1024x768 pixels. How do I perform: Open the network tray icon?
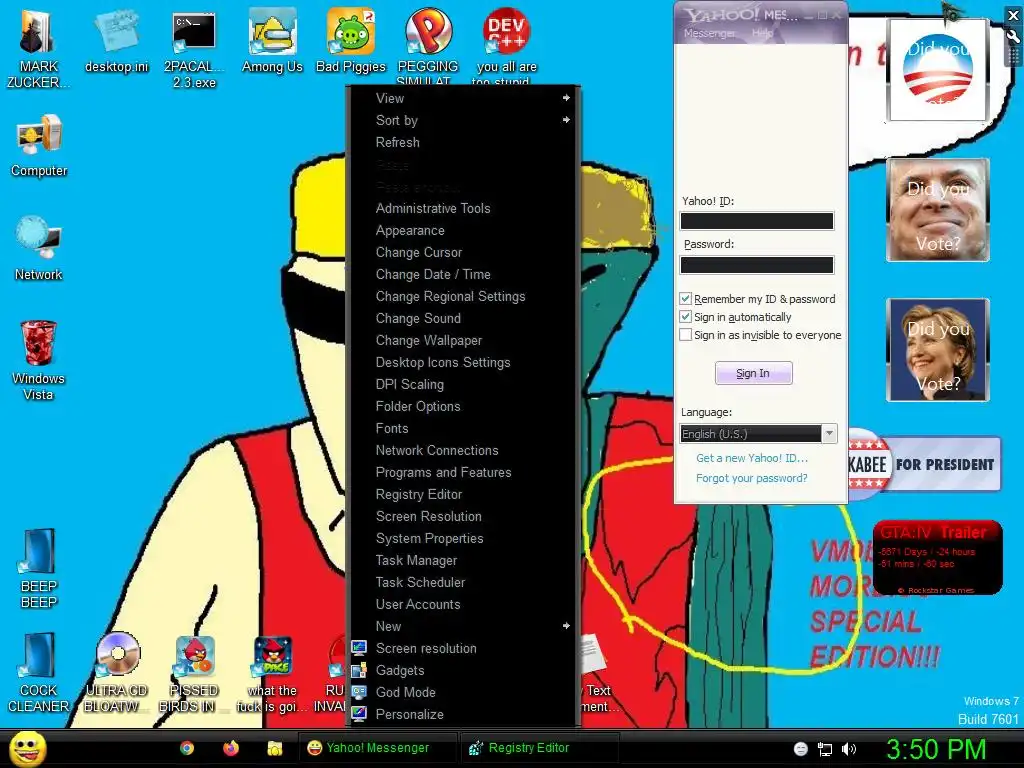(825, 749)
